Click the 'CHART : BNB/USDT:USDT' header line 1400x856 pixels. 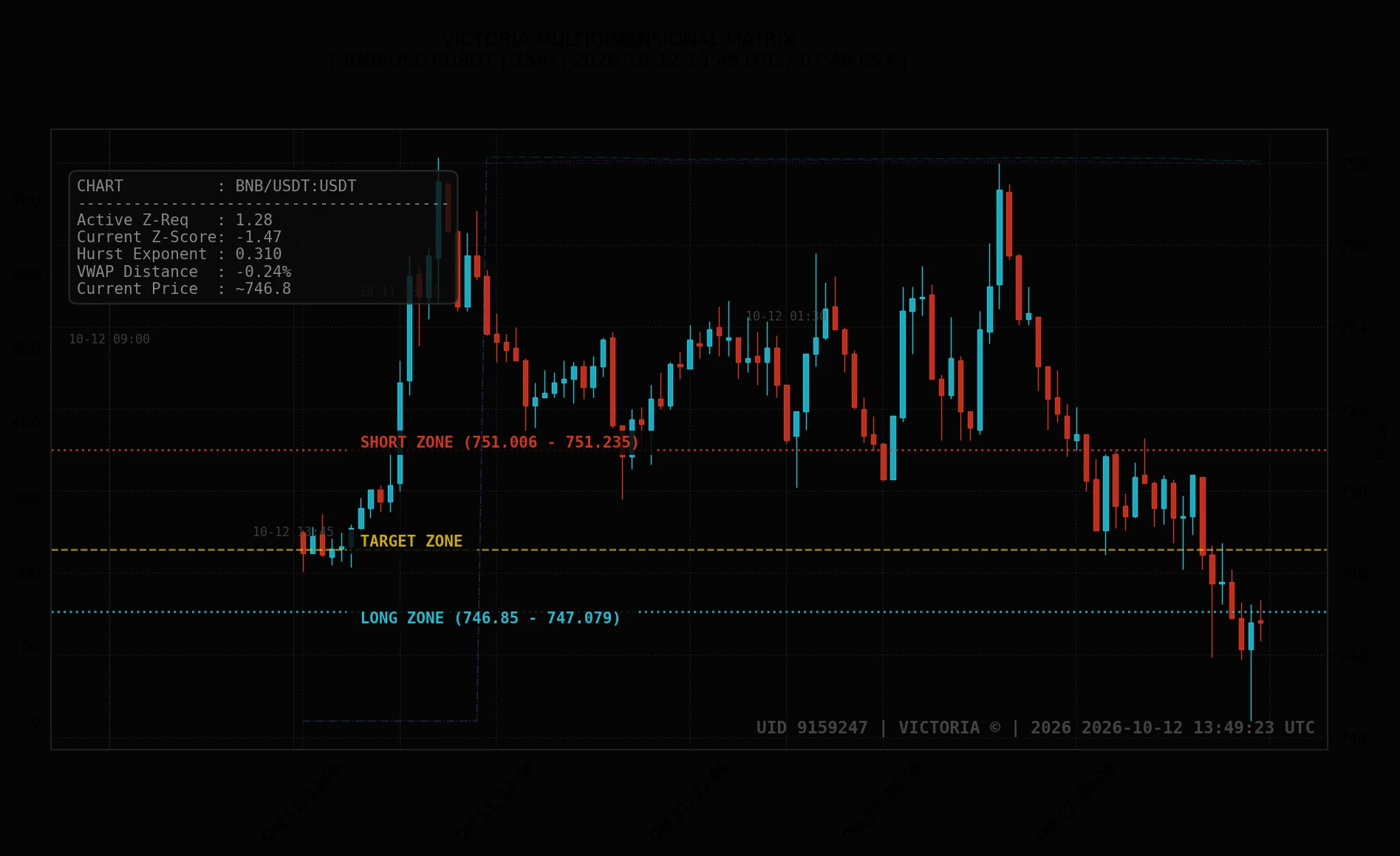coord(216,186)
